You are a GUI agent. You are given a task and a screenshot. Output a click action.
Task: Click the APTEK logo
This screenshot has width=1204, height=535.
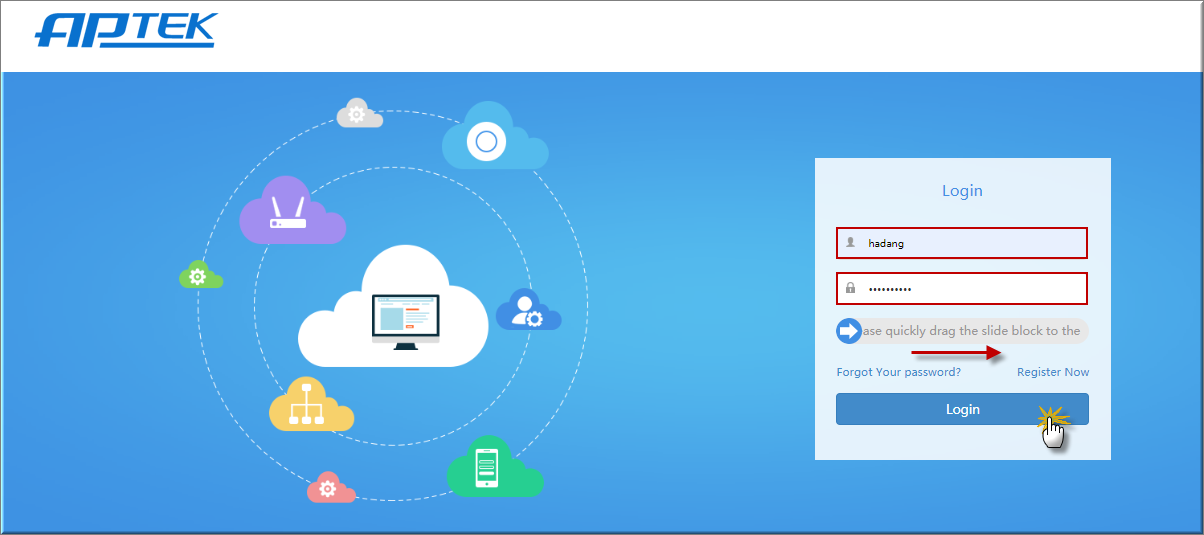pyautogui.click(x=126, y=30)
